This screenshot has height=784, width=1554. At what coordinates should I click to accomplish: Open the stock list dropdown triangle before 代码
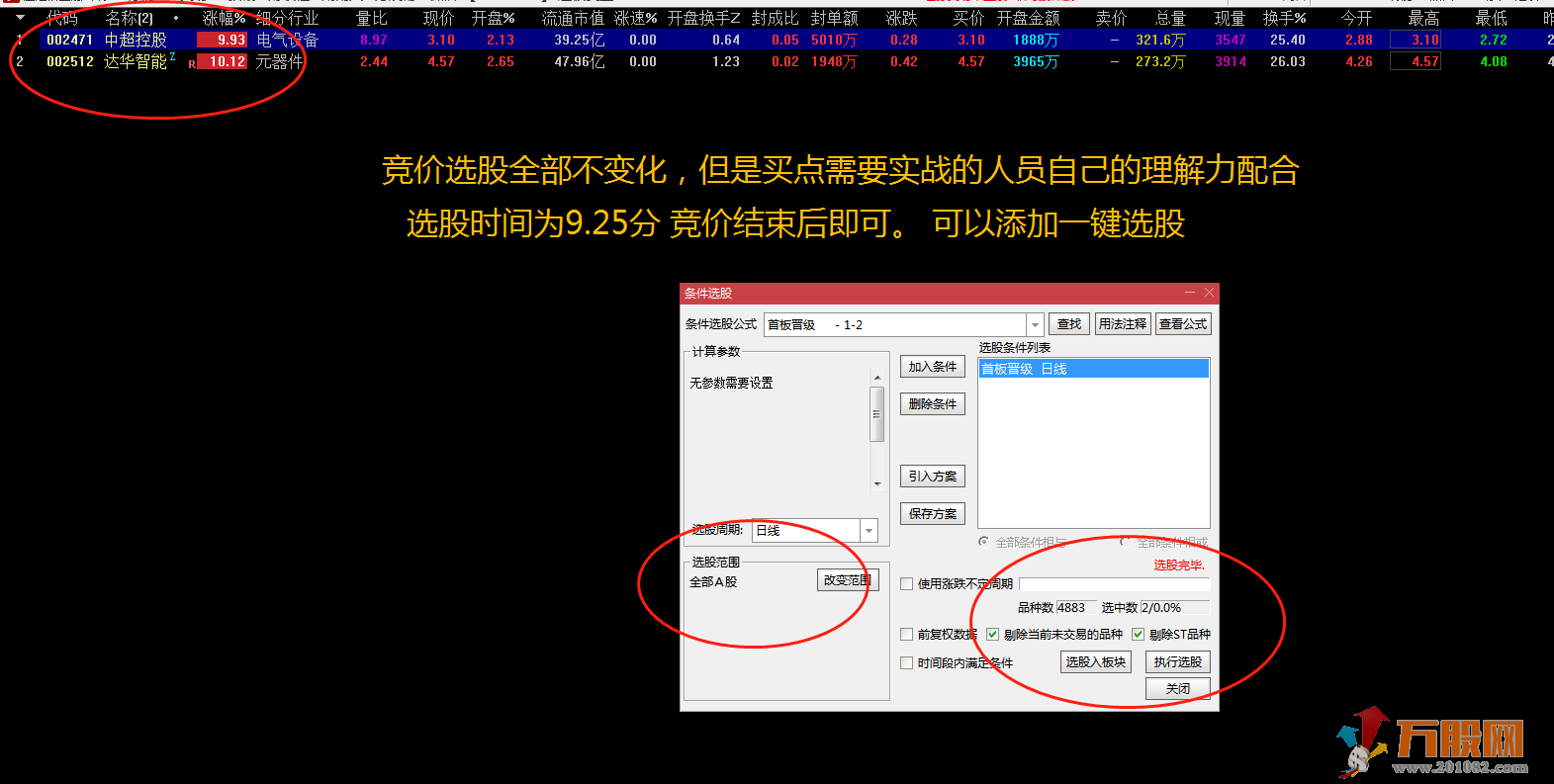(20, 18)
